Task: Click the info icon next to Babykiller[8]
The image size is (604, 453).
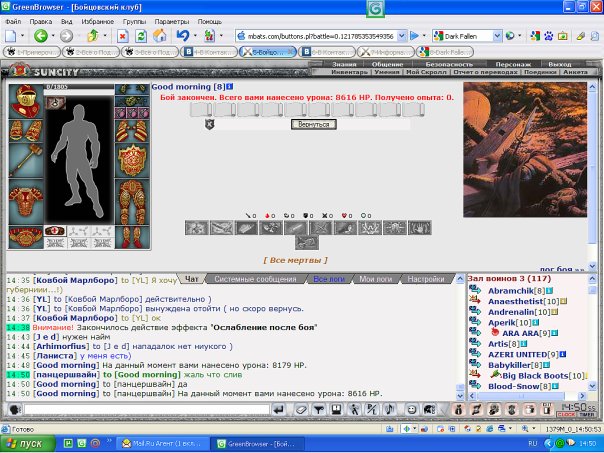Action: click(547, 365)
